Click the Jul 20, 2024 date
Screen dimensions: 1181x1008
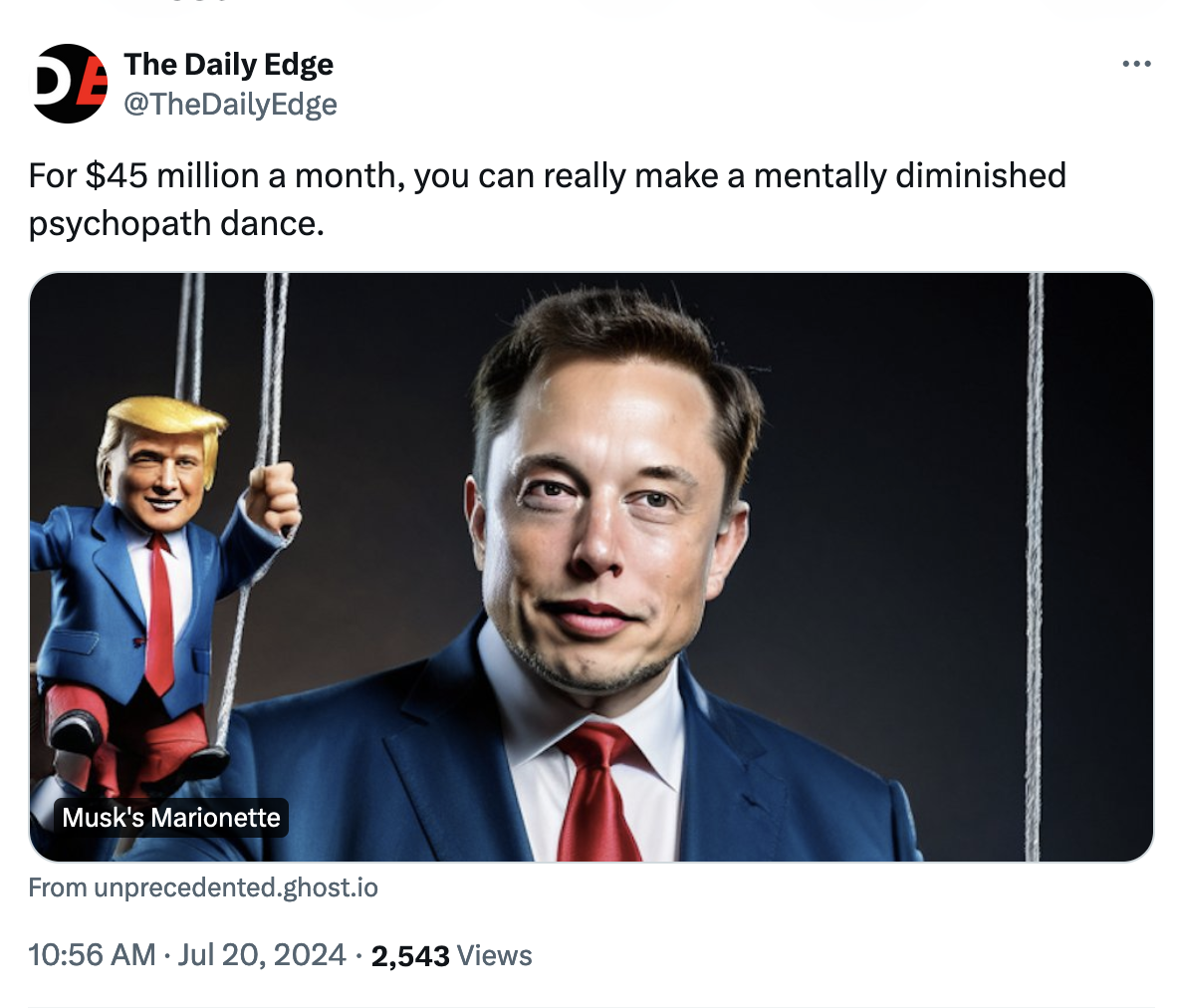tap(262, 955)
